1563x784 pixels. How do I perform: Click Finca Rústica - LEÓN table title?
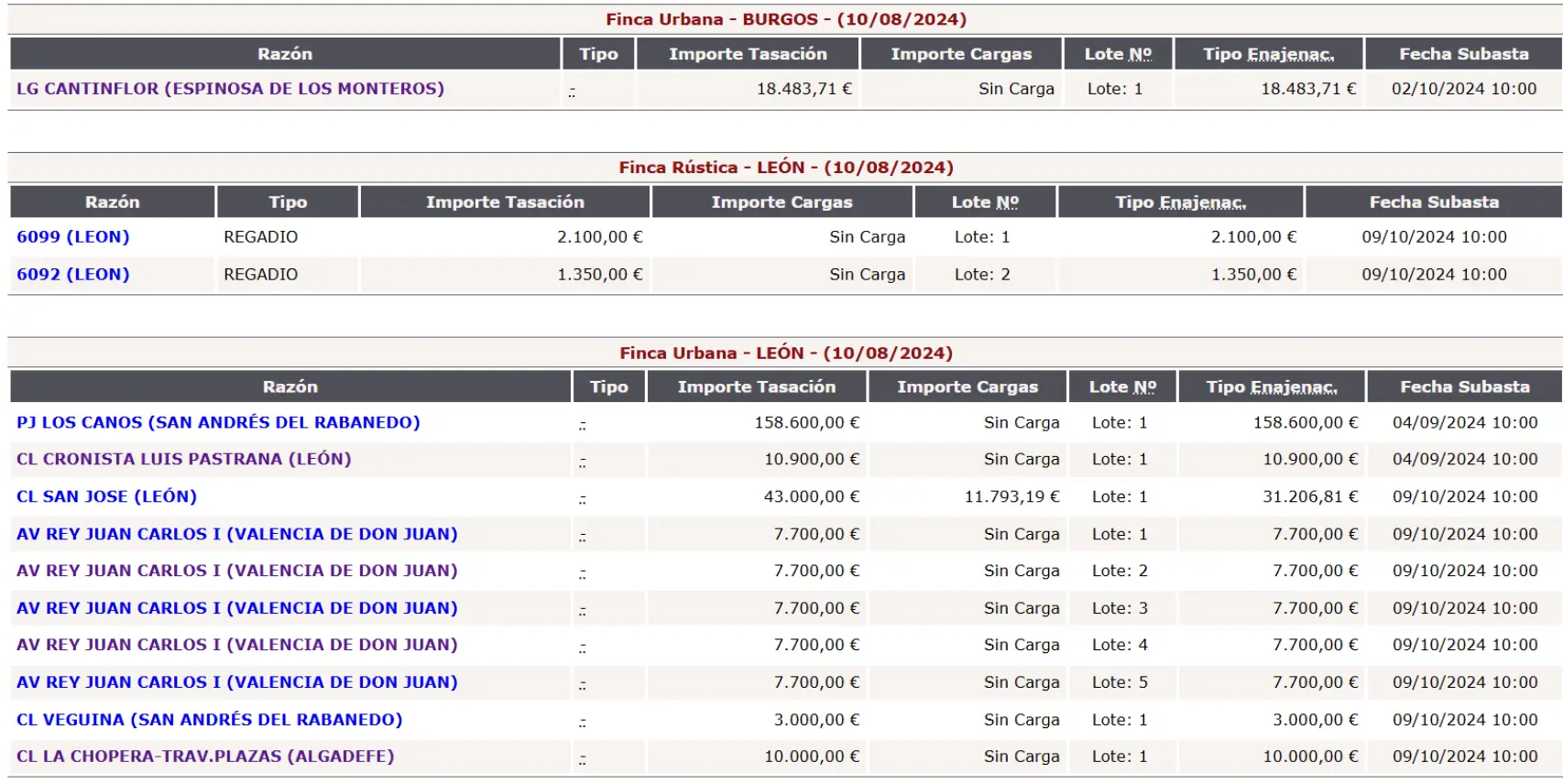786,168
